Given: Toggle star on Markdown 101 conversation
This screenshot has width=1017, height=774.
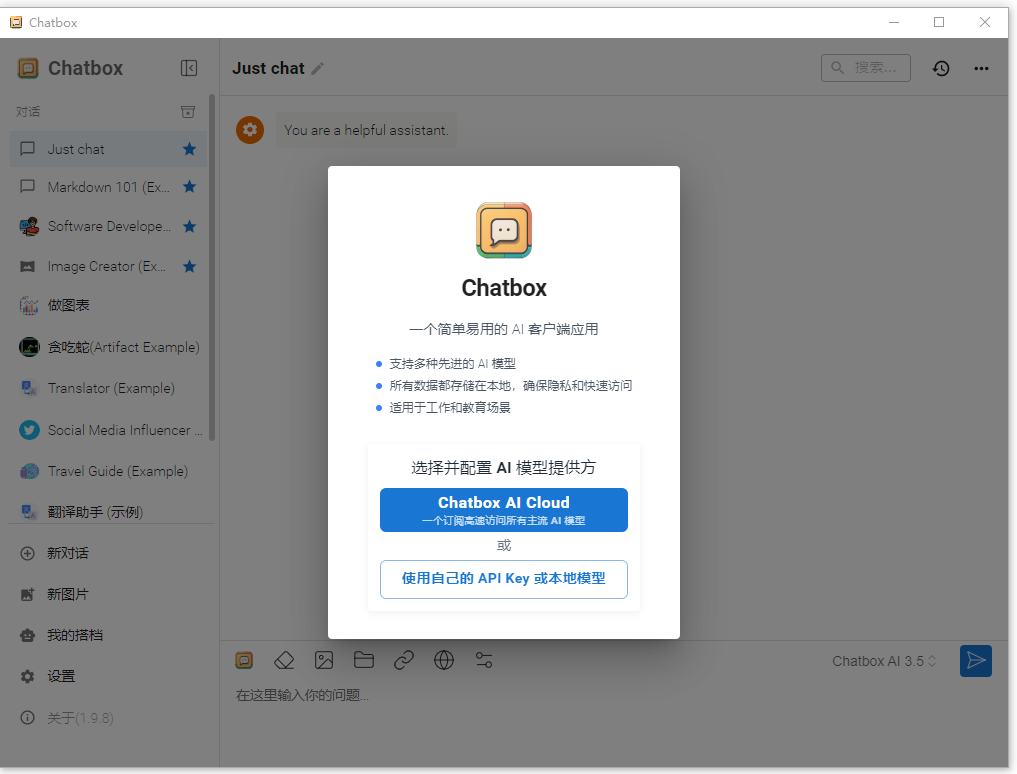Looking at the screenshot, I should pyautogui.click(x=189, y=187).
